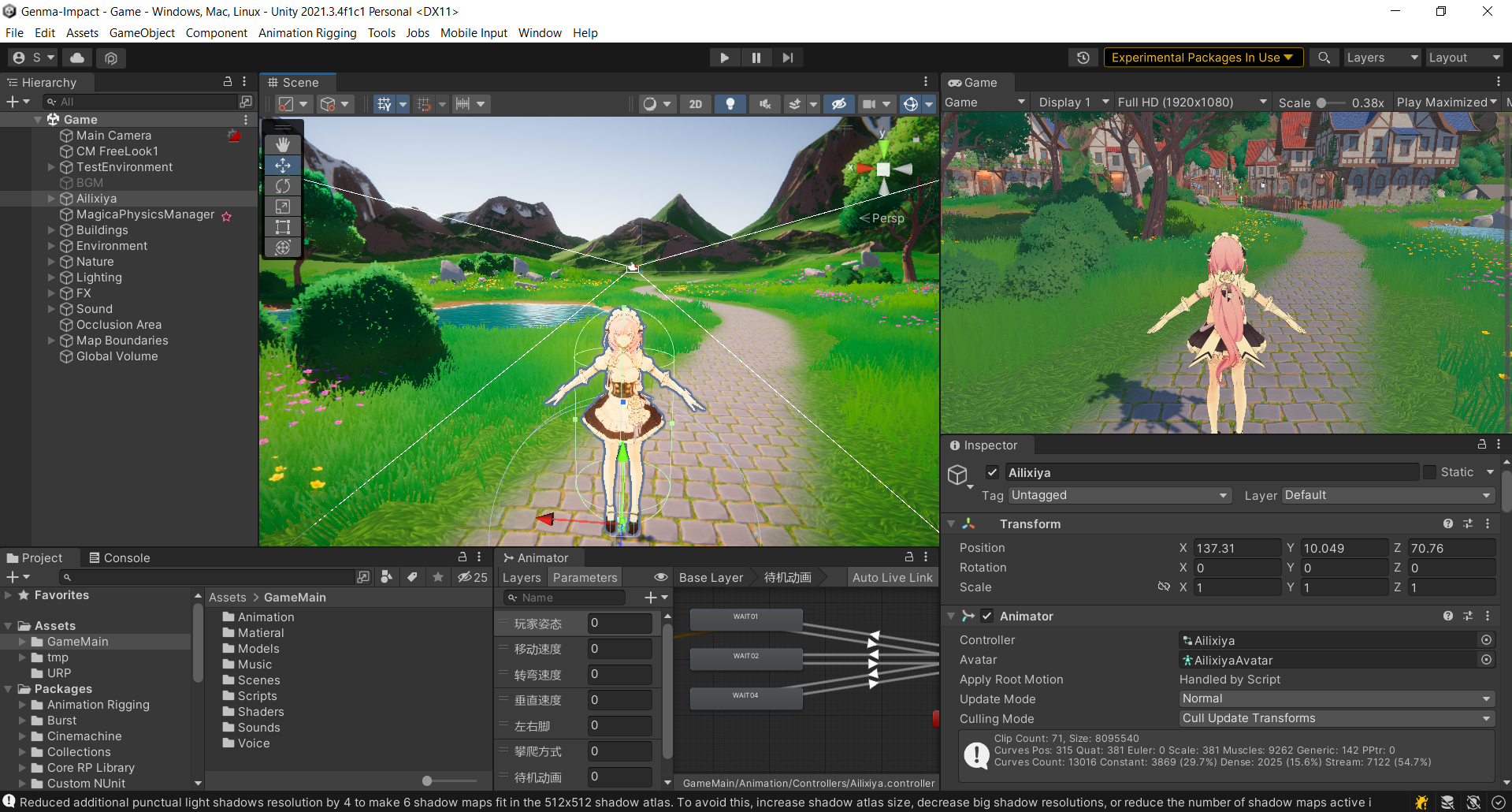The image size is (1512, 812).
Task: Open the Culling Mode dropdown
Action: click(1336, 718)
